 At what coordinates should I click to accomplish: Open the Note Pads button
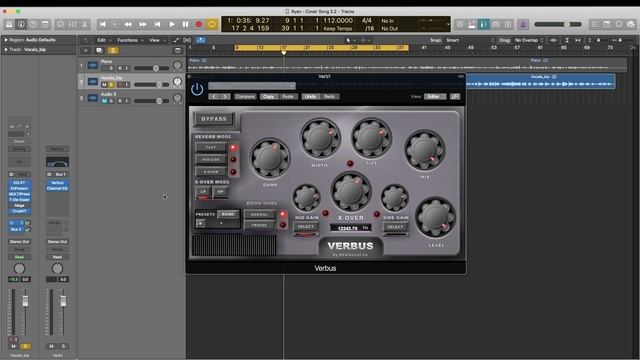(607, 24)
